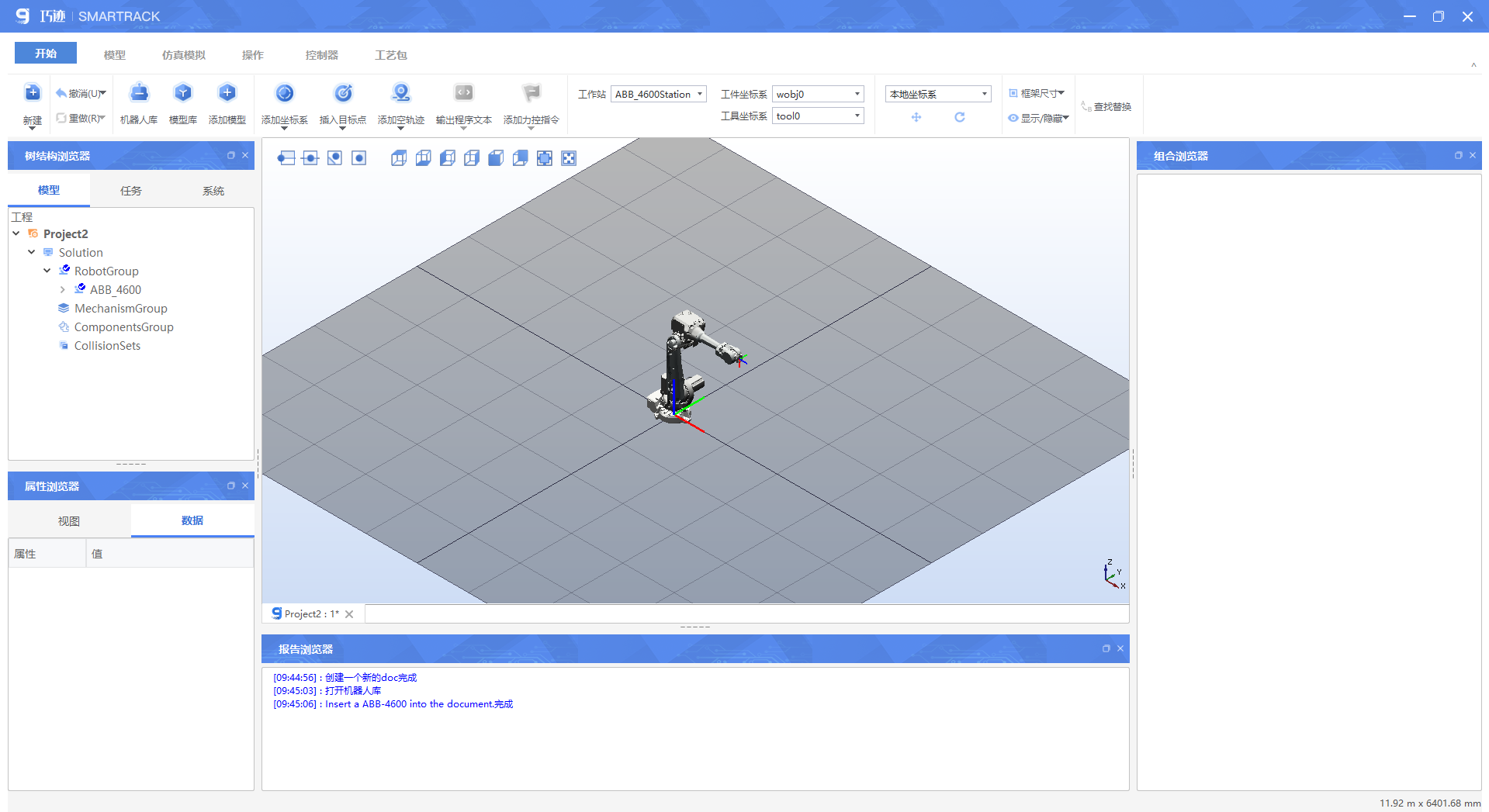Close the 报告浏览器 panel
This screenshot has width=1489, height=812.
tap(1120, 648)
